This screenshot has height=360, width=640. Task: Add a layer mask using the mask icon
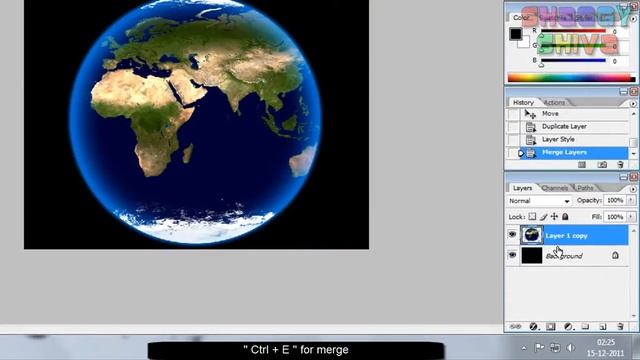coord(551,327)
